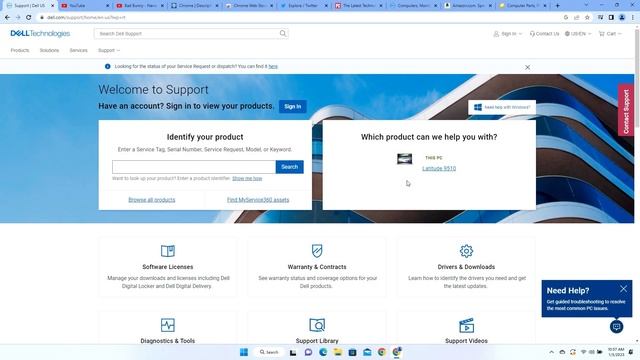
Task: Click the 'here' link in notification
Action: pyautogui.click(x=273, y=67)
